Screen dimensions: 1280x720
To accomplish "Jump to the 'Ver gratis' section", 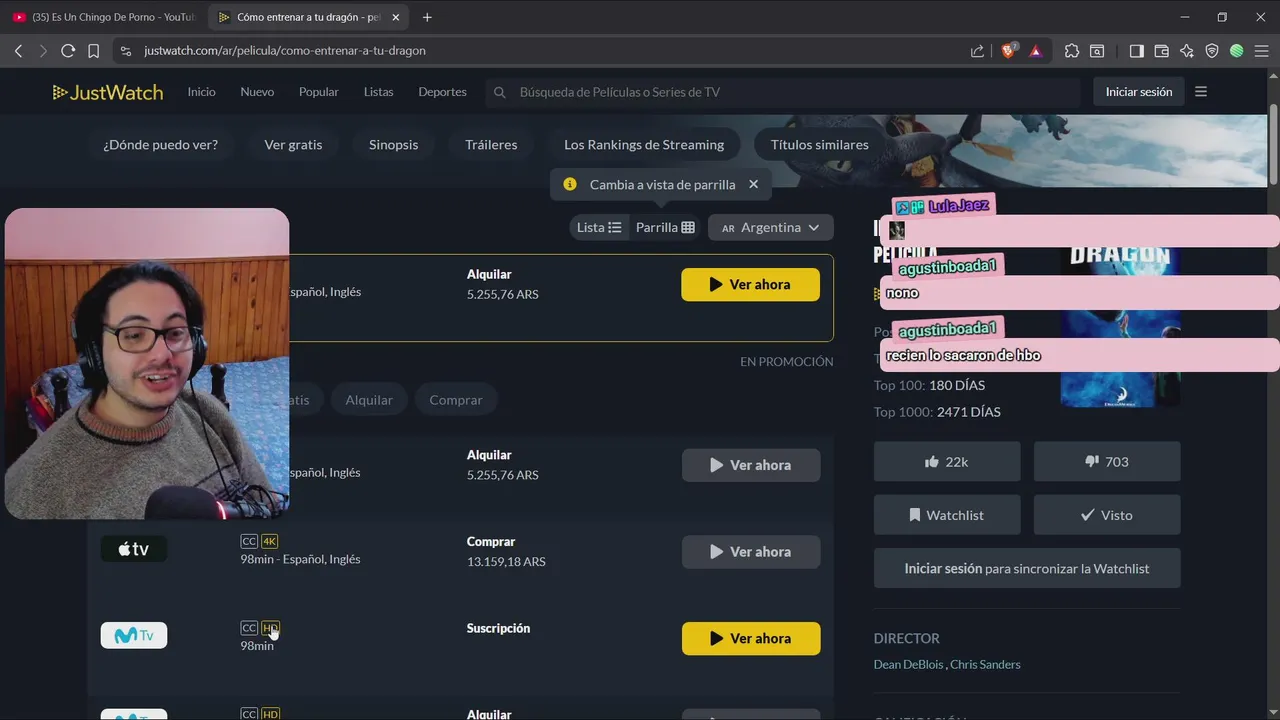I will (x=293, y=145).
